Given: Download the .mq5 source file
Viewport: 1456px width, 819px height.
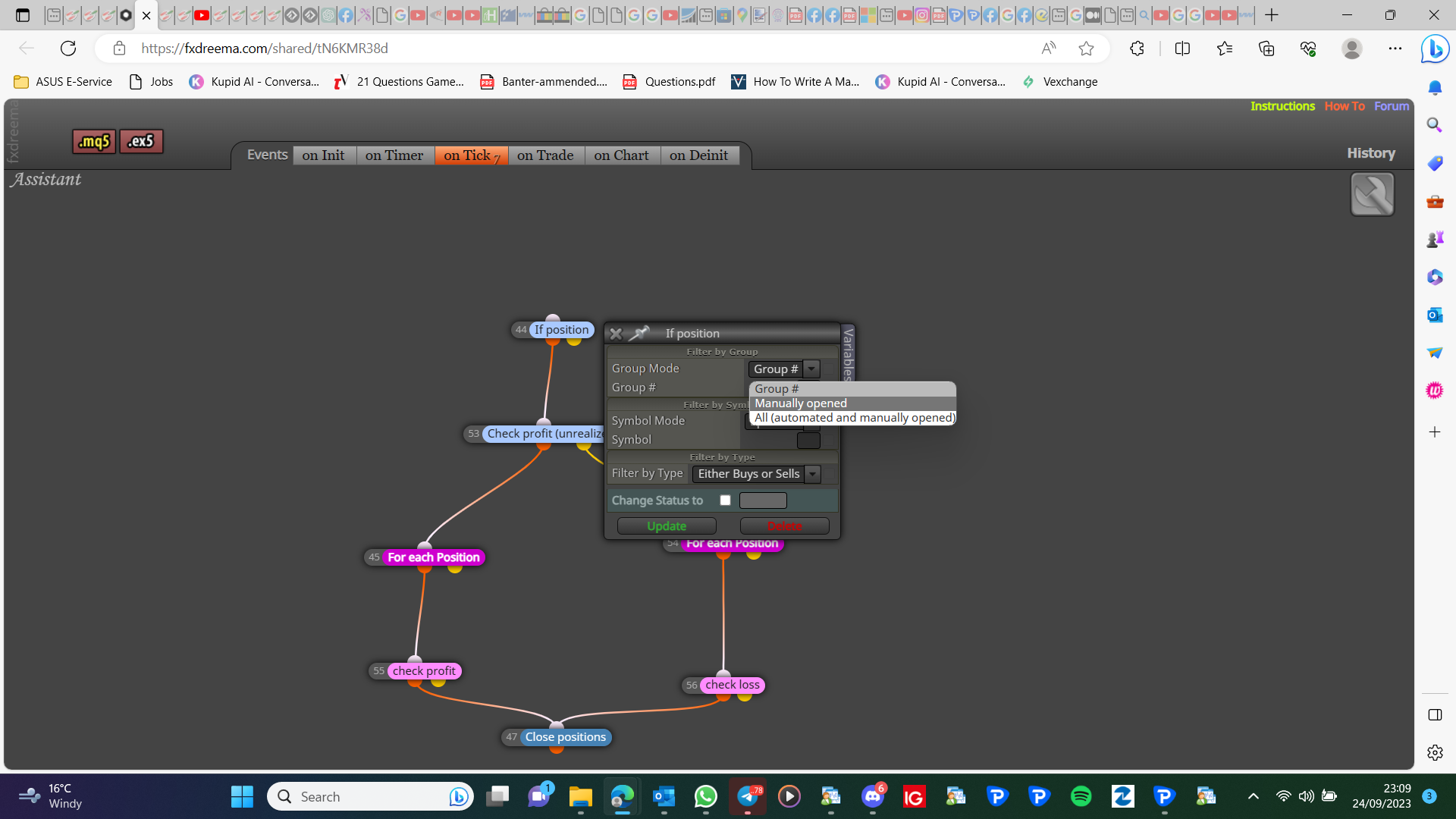Looking at the screenshot, I should 94,141.
